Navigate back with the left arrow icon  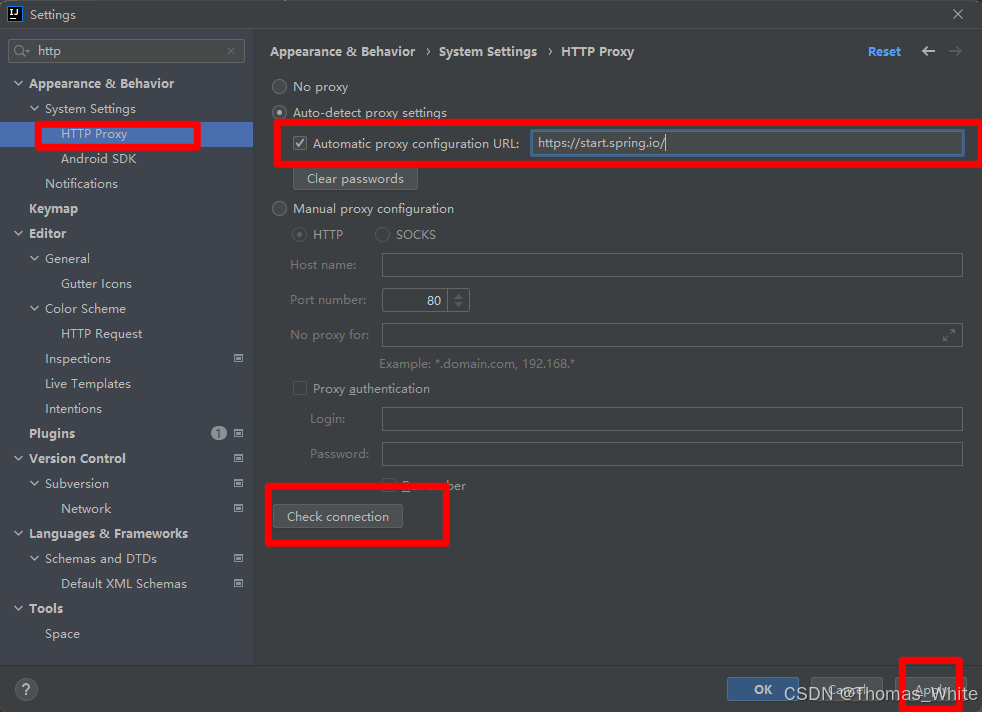point(927,51)
